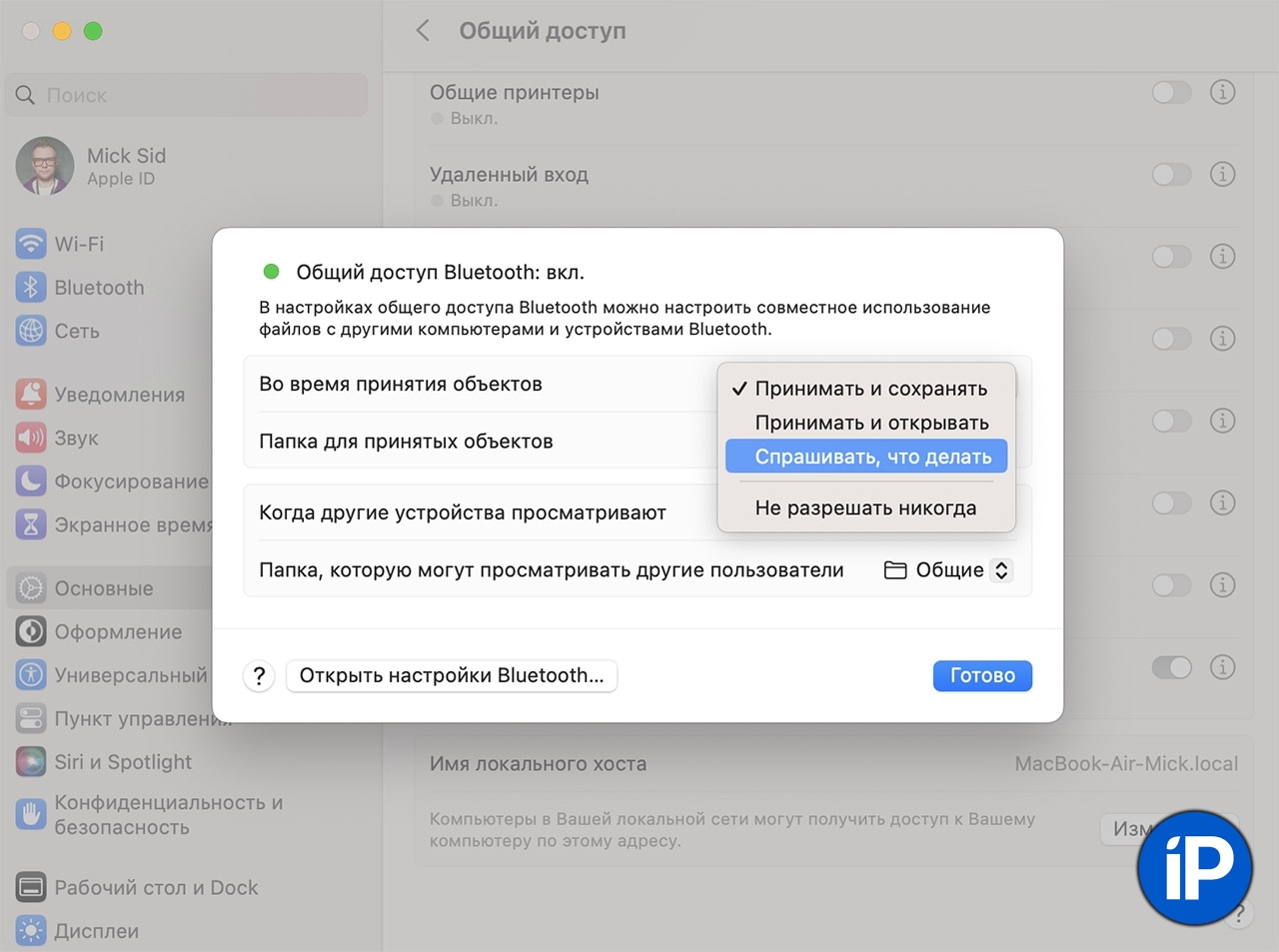Select Принимать и открывать from the menu
Viewport: 1279px width, 952px height.
pos(871,422)
